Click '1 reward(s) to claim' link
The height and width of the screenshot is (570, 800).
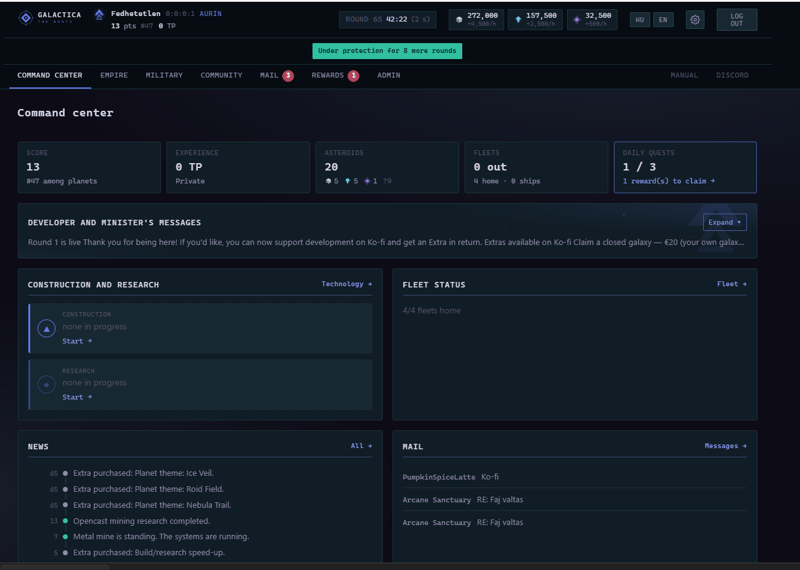click(x=668, y=181)
